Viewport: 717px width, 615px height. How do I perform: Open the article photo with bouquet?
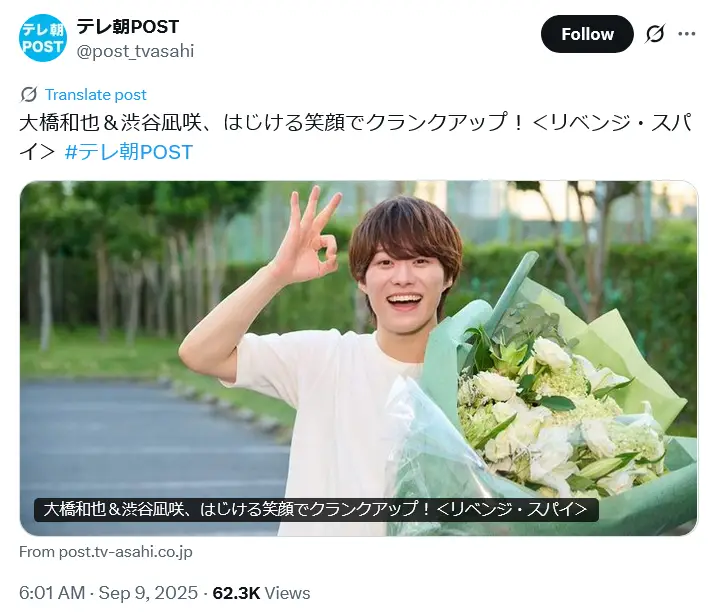click(x=358, y=358)
